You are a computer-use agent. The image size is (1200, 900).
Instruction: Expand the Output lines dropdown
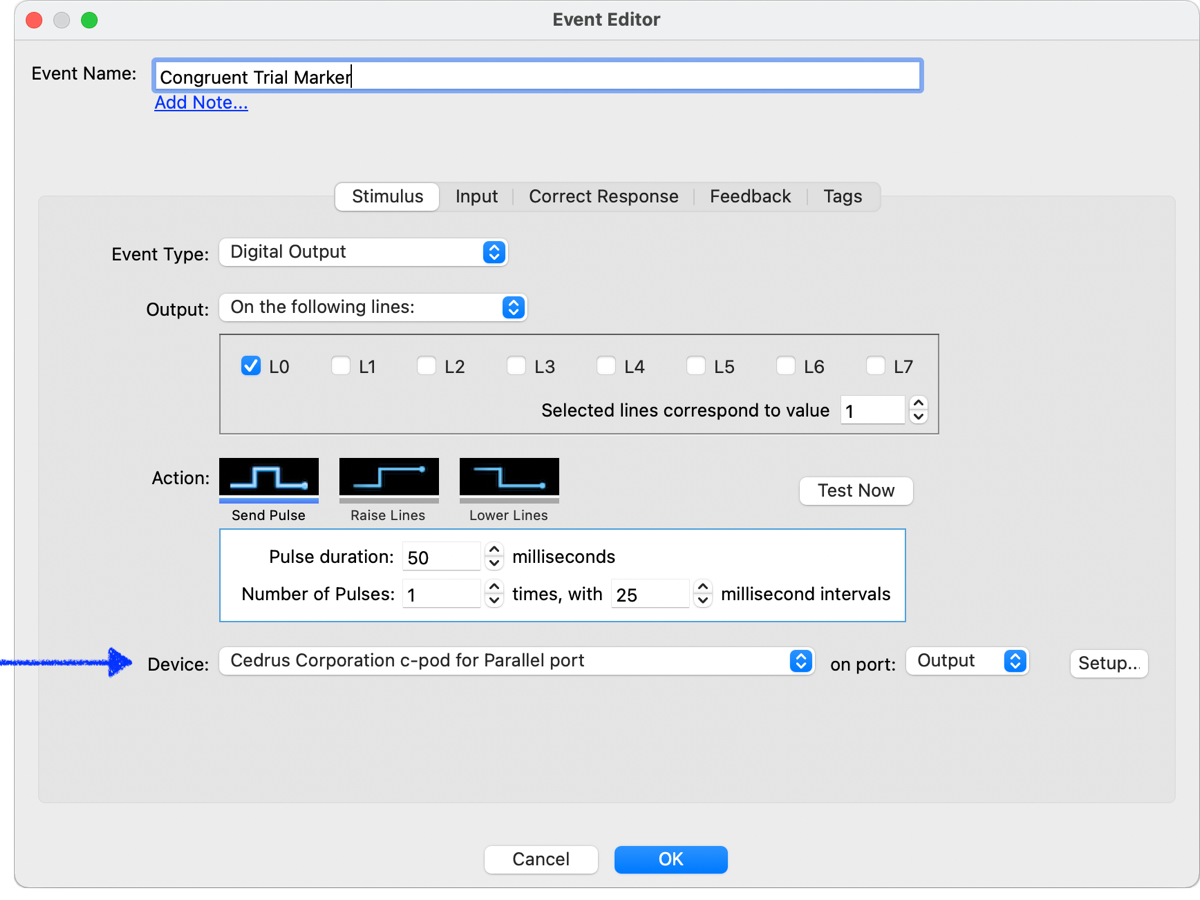[x=372, y=308]
